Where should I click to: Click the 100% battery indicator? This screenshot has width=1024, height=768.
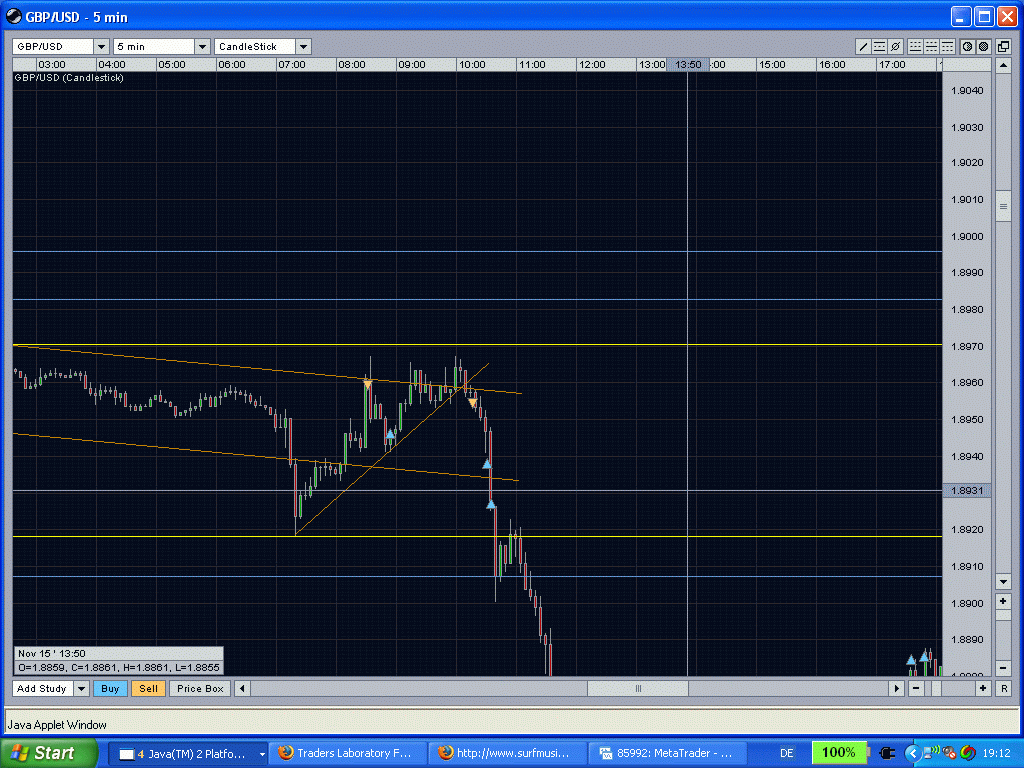tap(839, 753)
